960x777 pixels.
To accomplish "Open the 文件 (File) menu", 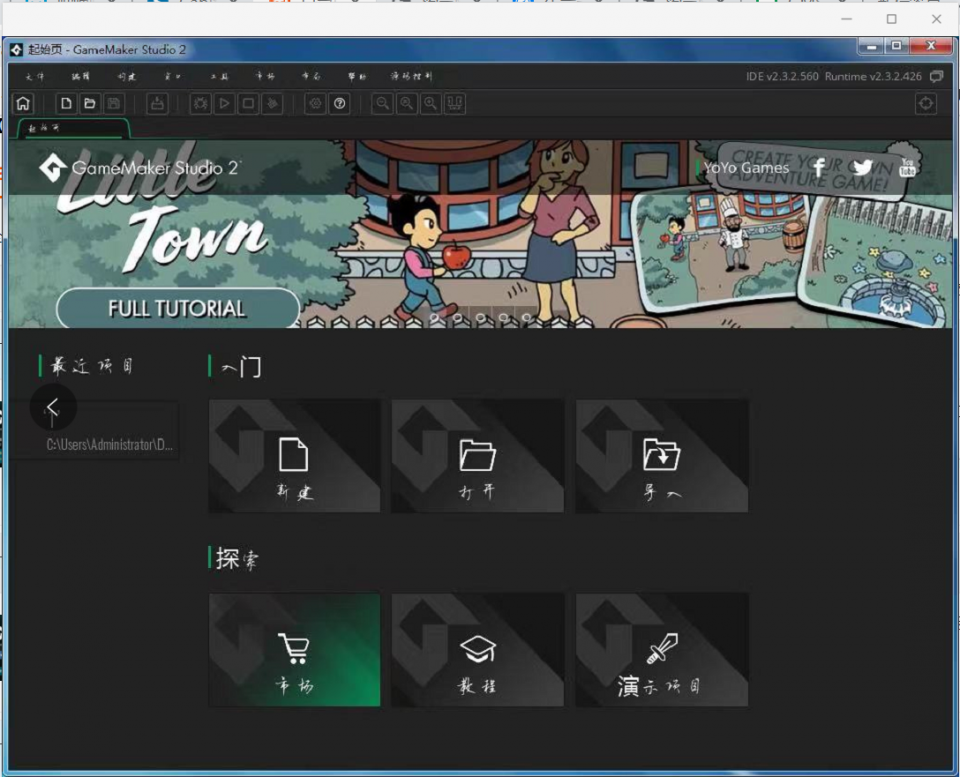I will [35, 77].
